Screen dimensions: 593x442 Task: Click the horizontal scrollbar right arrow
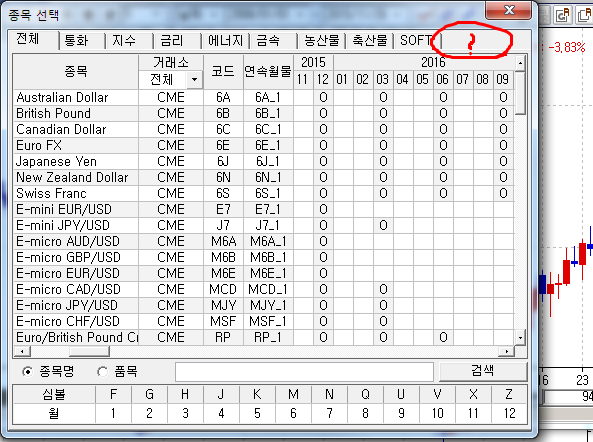pos(506,352)
